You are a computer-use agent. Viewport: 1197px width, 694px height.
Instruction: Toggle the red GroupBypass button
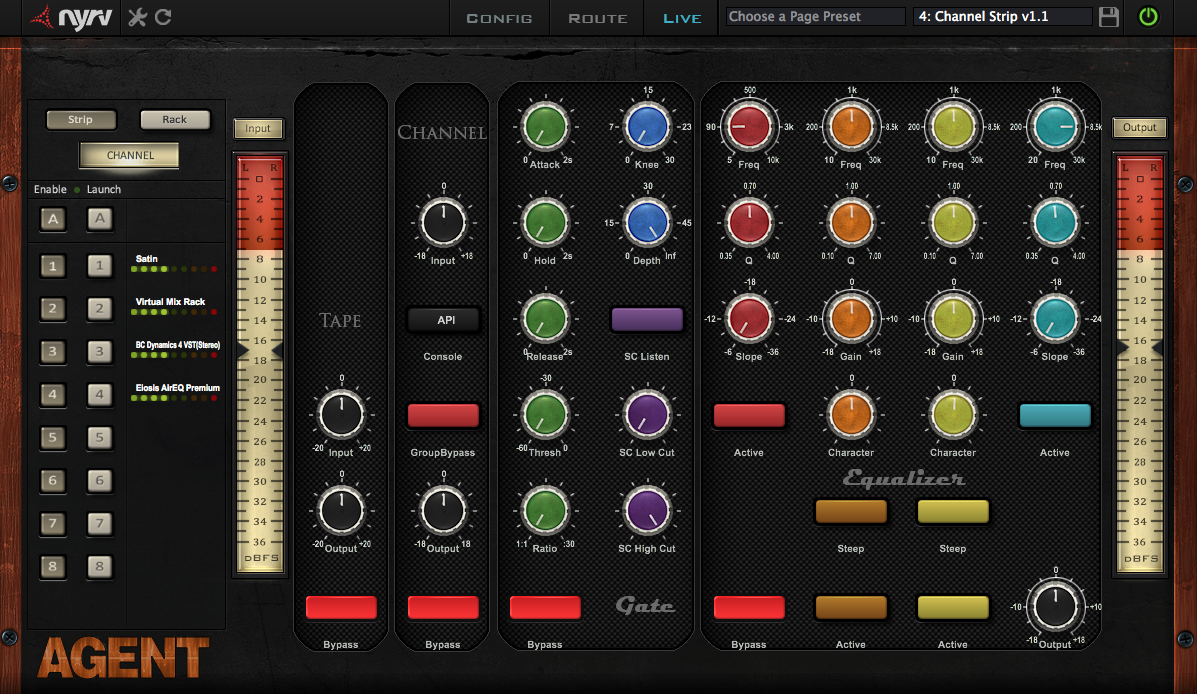tap(443, 416)
